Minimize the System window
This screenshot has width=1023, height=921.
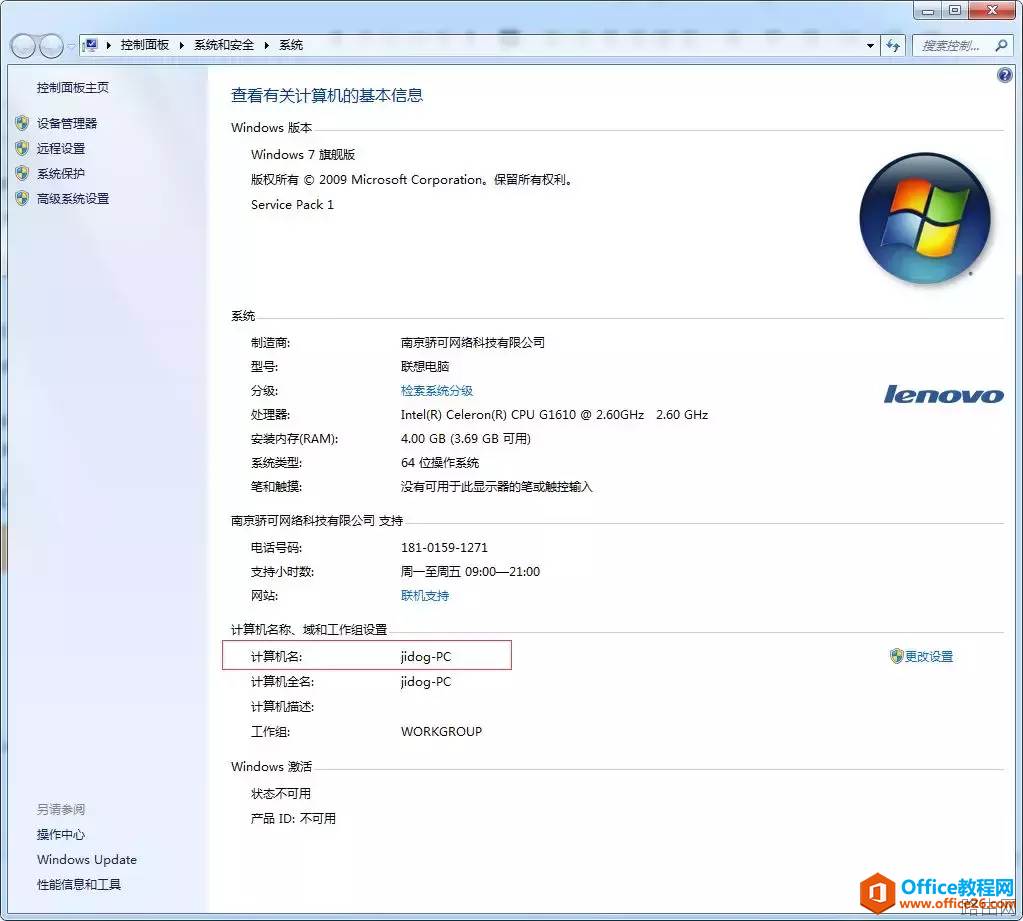pyautogui.click(x=928, y=11)
